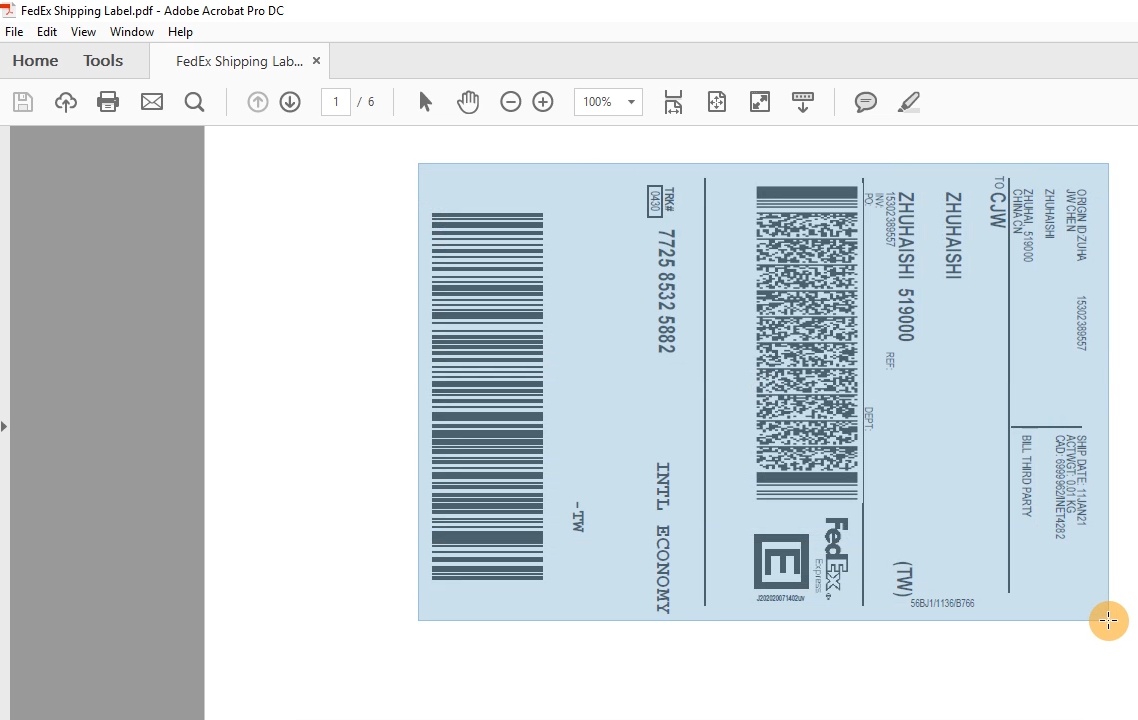Click the large vertical barcode
This screenshot has height=720, width=1138.
487,396
